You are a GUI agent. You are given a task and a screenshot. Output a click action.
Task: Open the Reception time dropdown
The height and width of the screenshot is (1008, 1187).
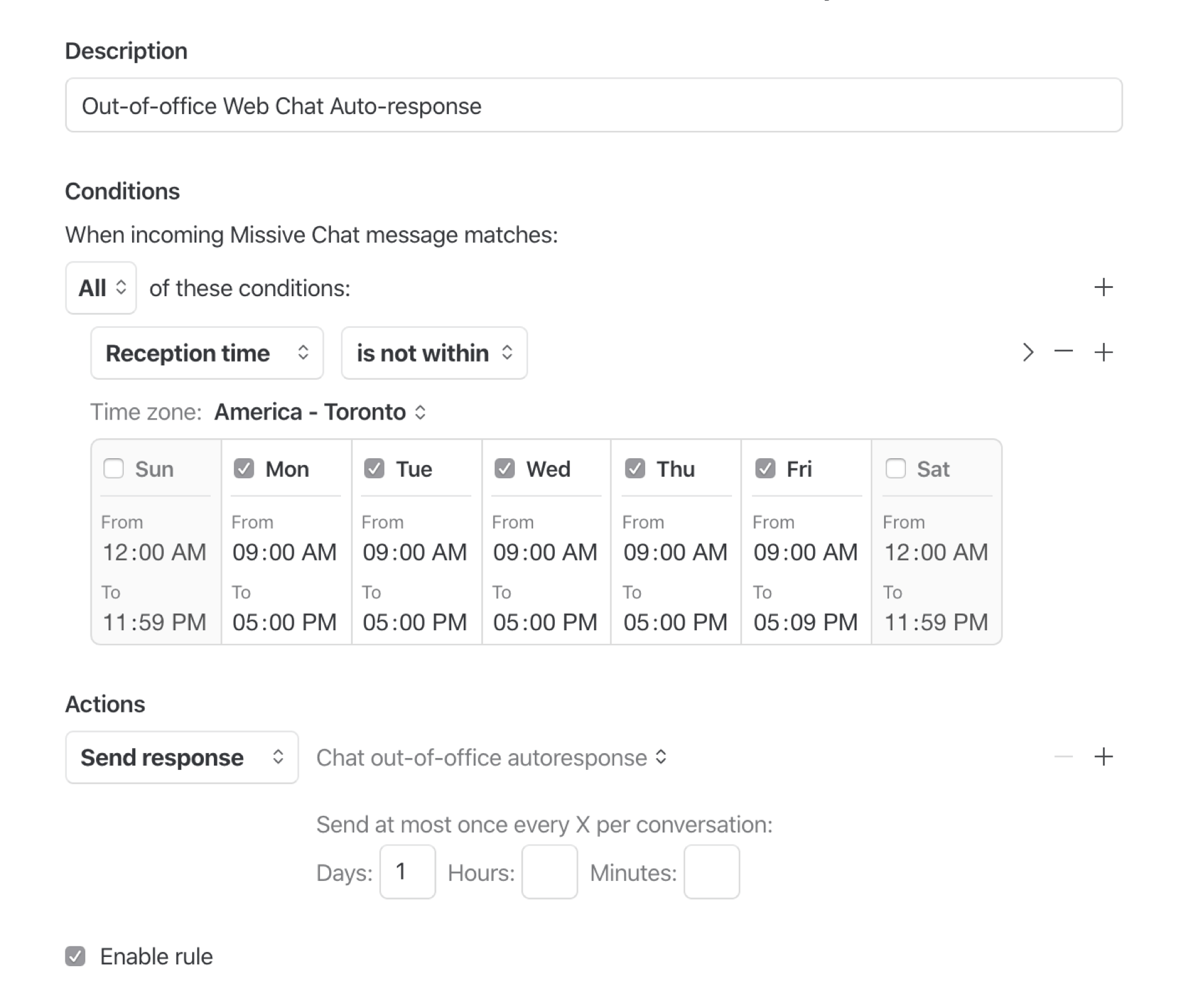[x=207, y=353]
